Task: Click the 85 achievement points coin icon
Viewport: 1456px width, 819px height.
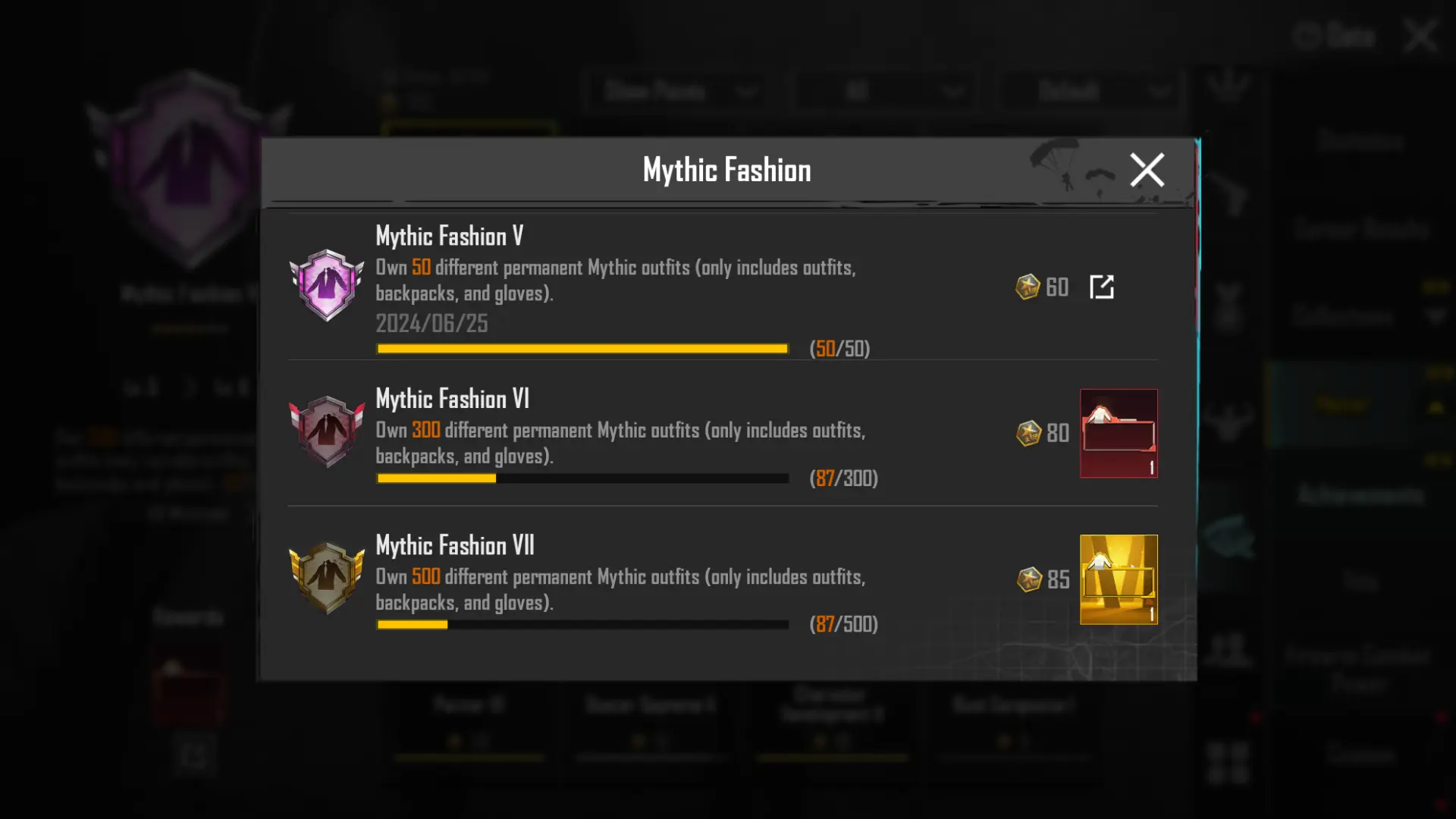Action: [1029, 579]
